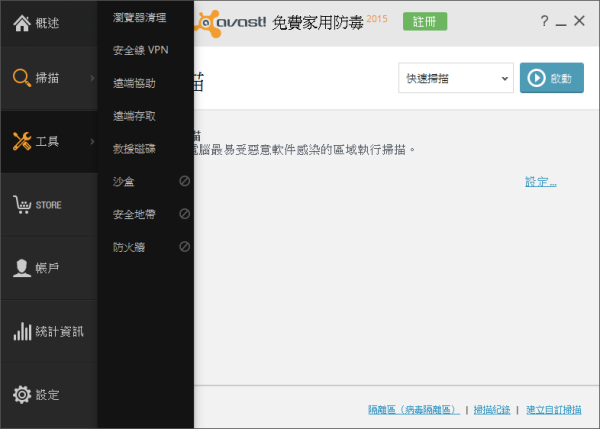The height and width of the screenshot is (429, 600).
Task: Open the STORE shopping cart icon
Action: (x=22, y=204)
